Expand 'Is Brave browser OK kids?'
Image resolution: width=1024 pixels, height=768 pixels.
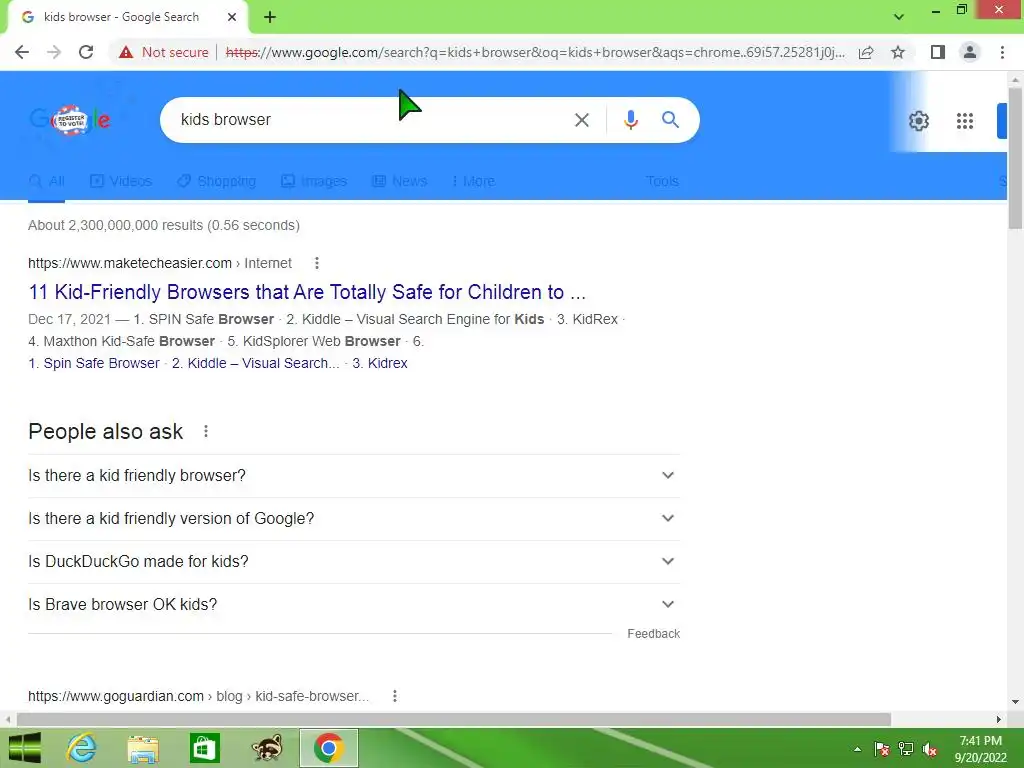point(354,605)
